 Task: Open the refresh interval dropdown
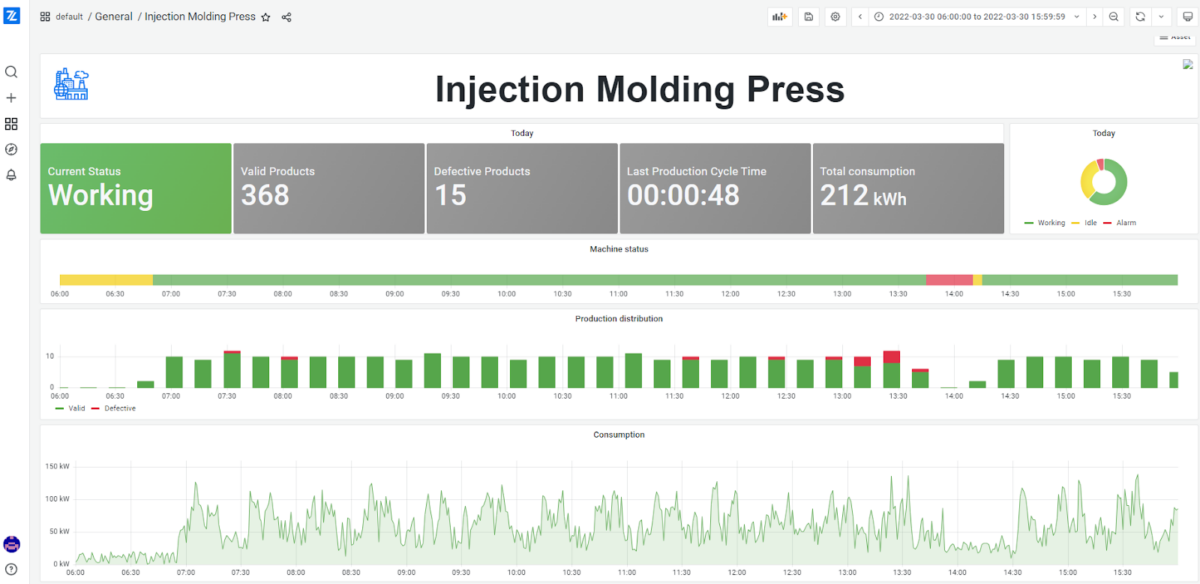pos(1160,16)
